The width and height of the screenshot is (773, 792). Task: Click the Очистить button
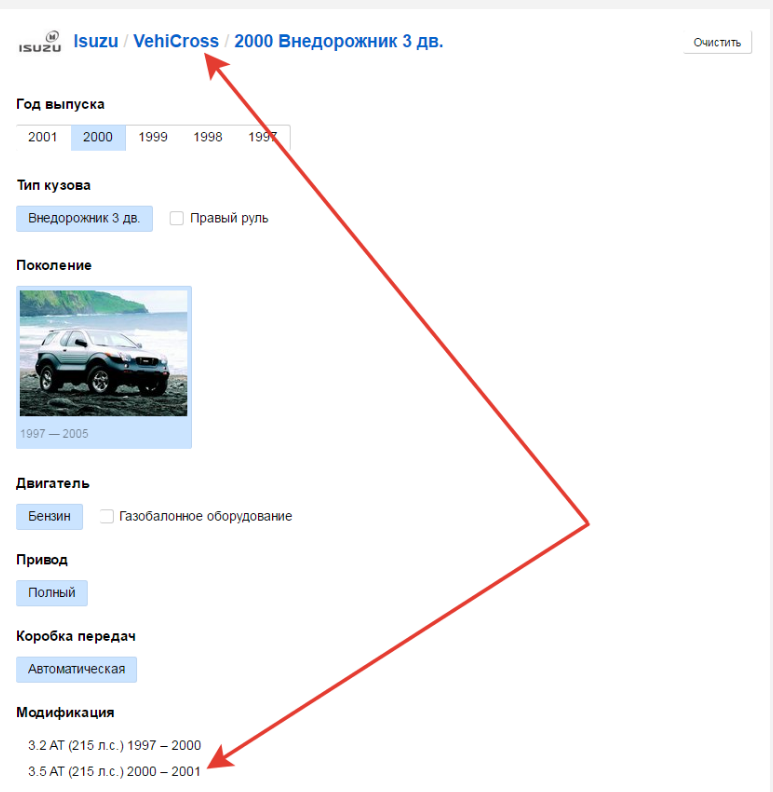point(717,42)
